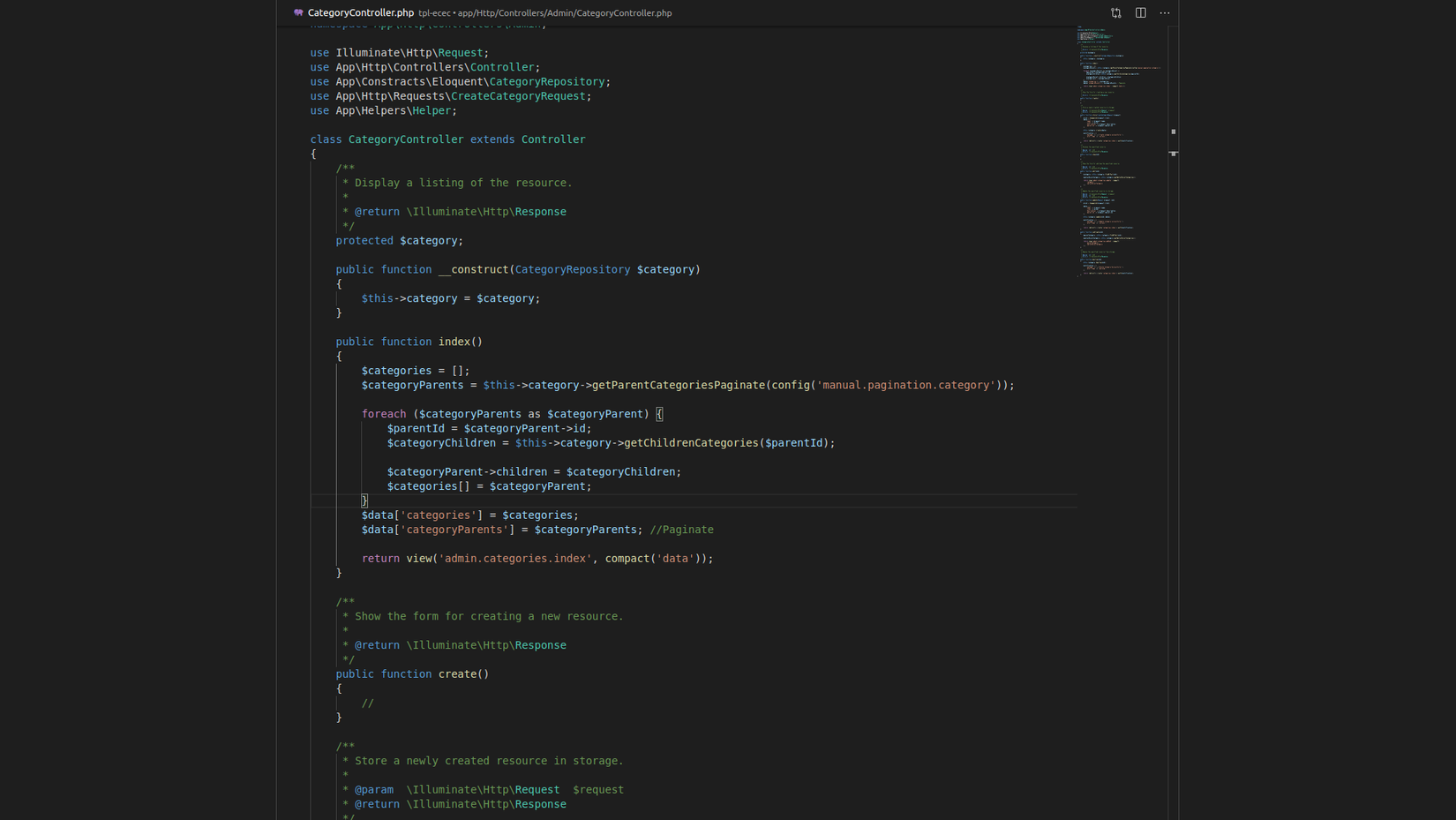
Task: Click the create() function name
Action: point(457,674)
